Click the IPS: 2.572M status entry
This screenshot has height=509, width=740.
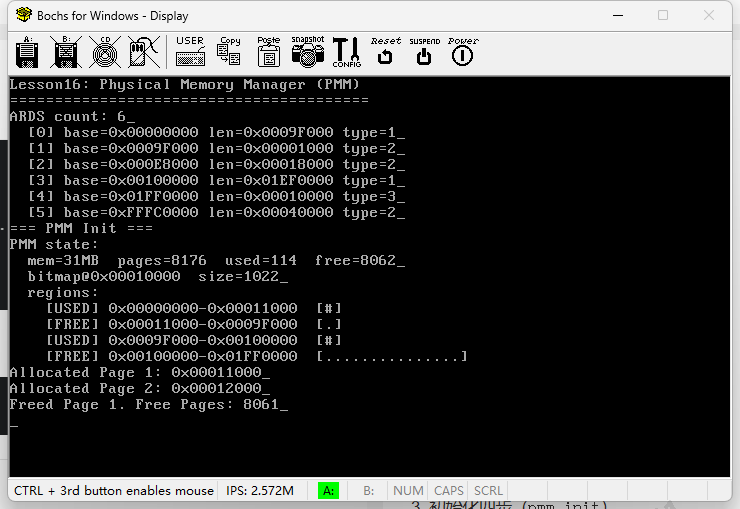260,491
